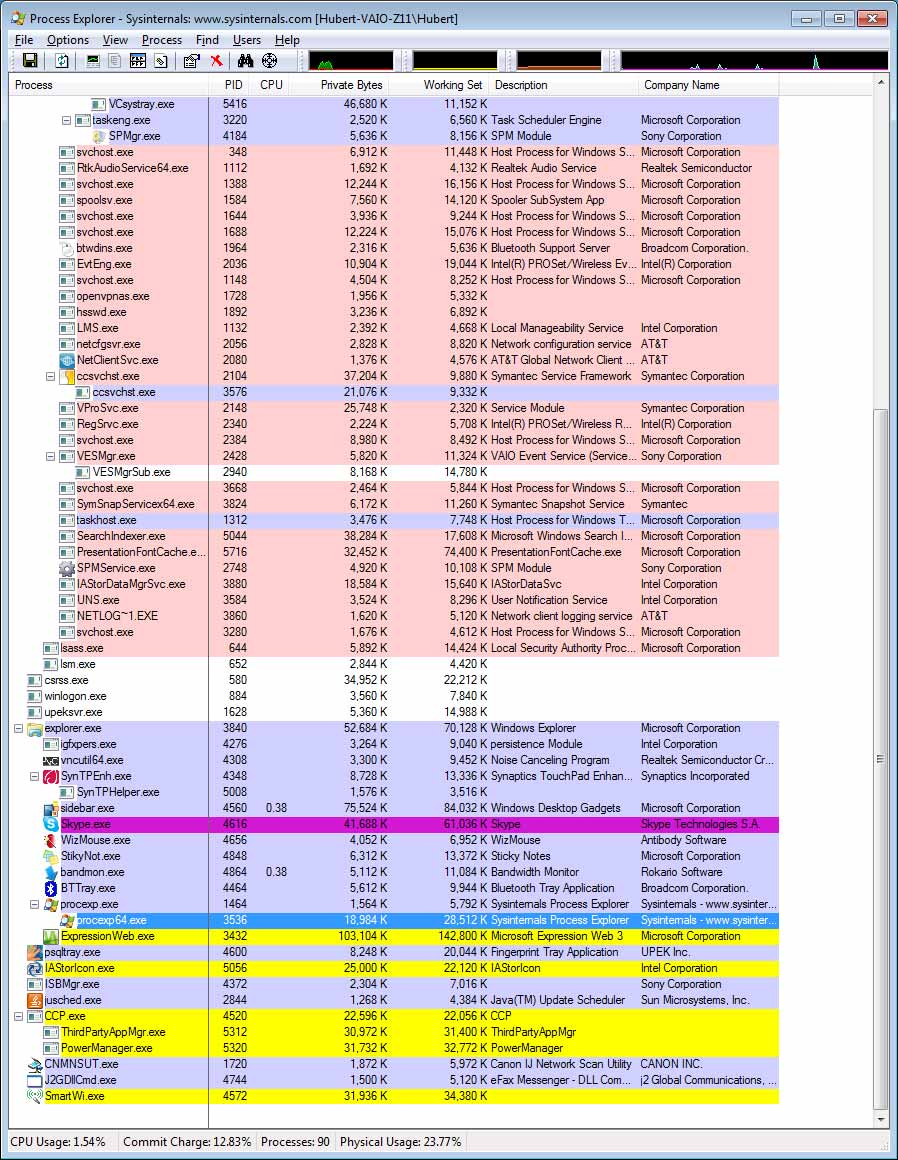The height and width of the screenshot is (1160, 898).
Task: Click the J2GDllCmd.exe eFax icon
Action: 35,1080
